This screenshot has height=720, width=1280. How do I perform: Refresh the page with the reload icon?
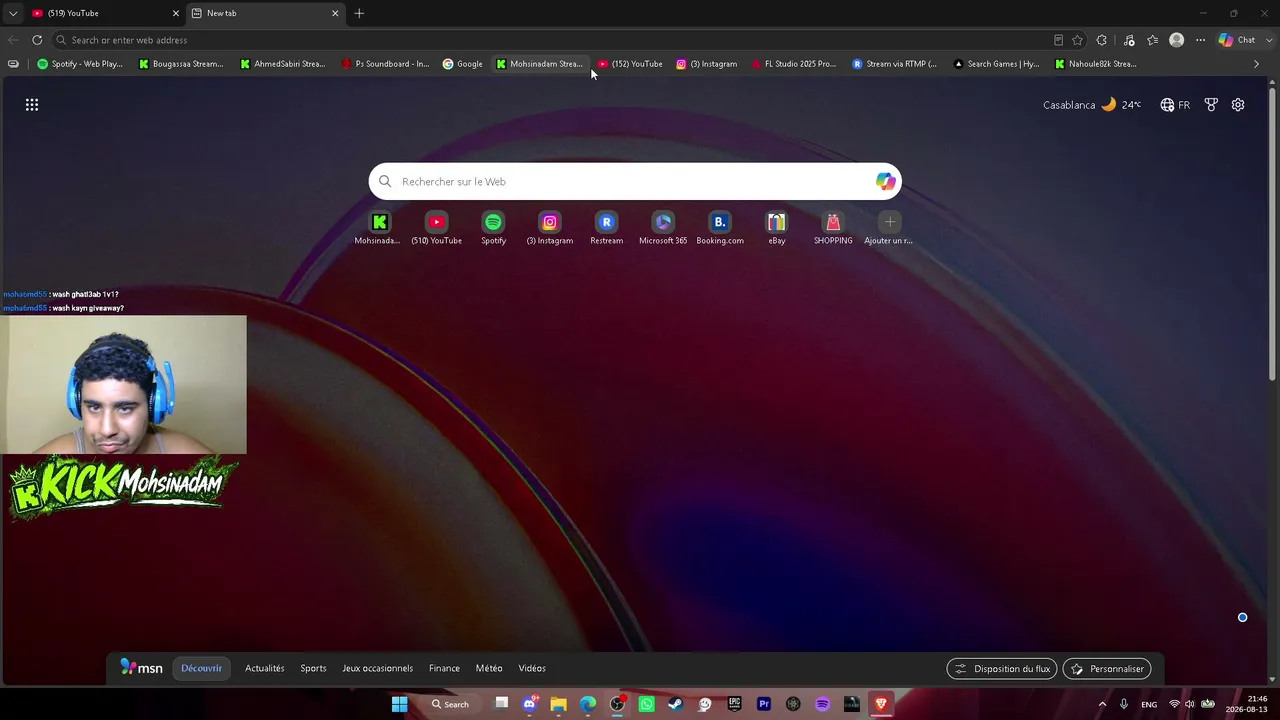click(x=37, y=40)
